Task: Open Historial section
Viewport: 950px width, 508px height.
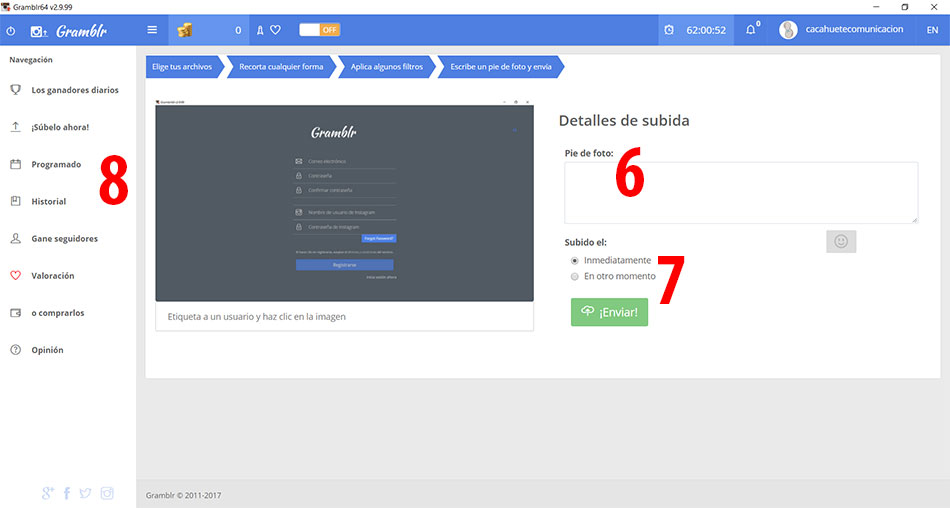Action: tap(49, 201)
